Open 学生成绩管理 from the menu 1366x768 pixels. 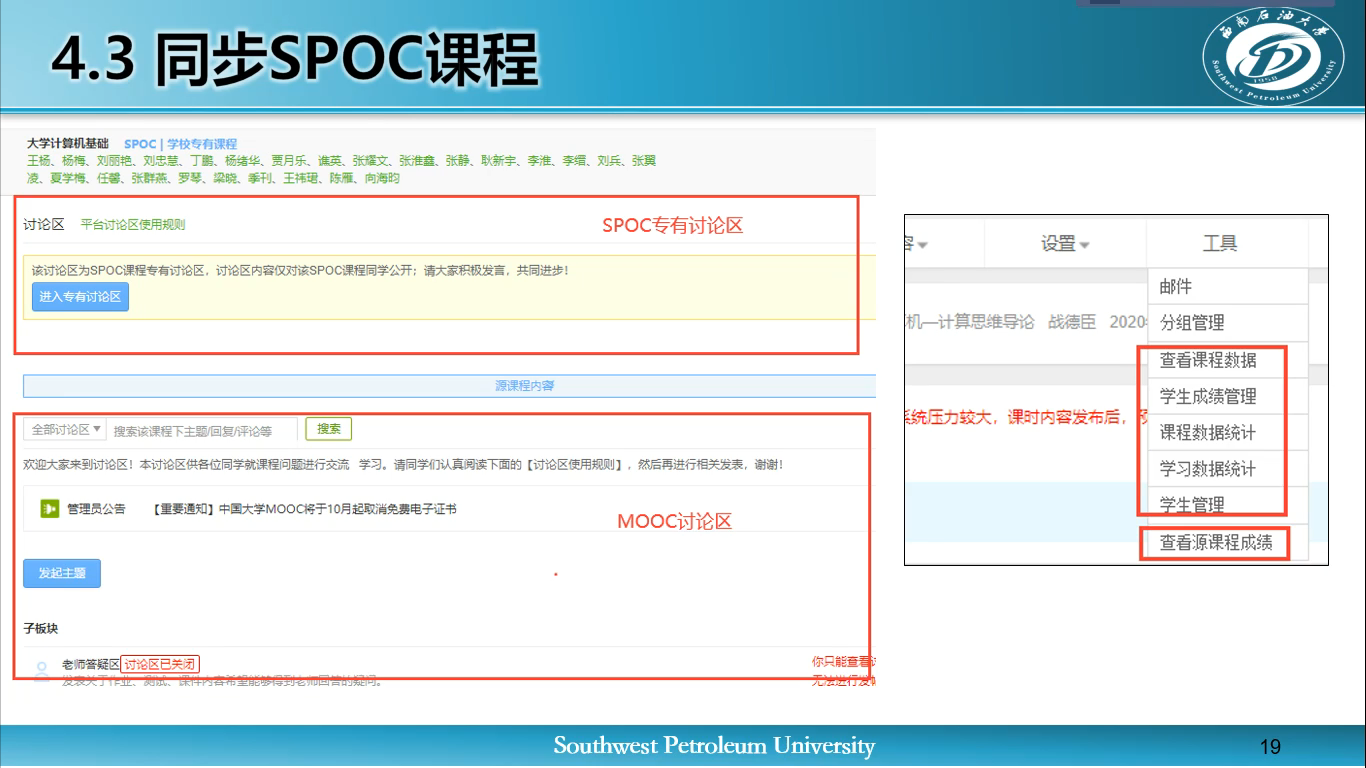1208,396
